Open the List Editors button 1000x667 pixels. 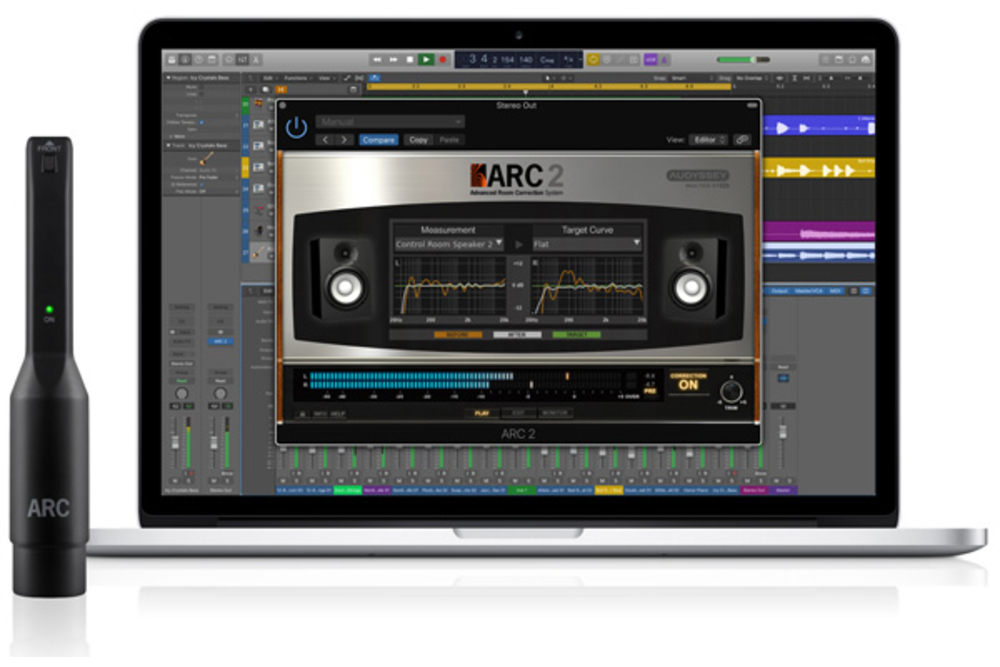825,59
